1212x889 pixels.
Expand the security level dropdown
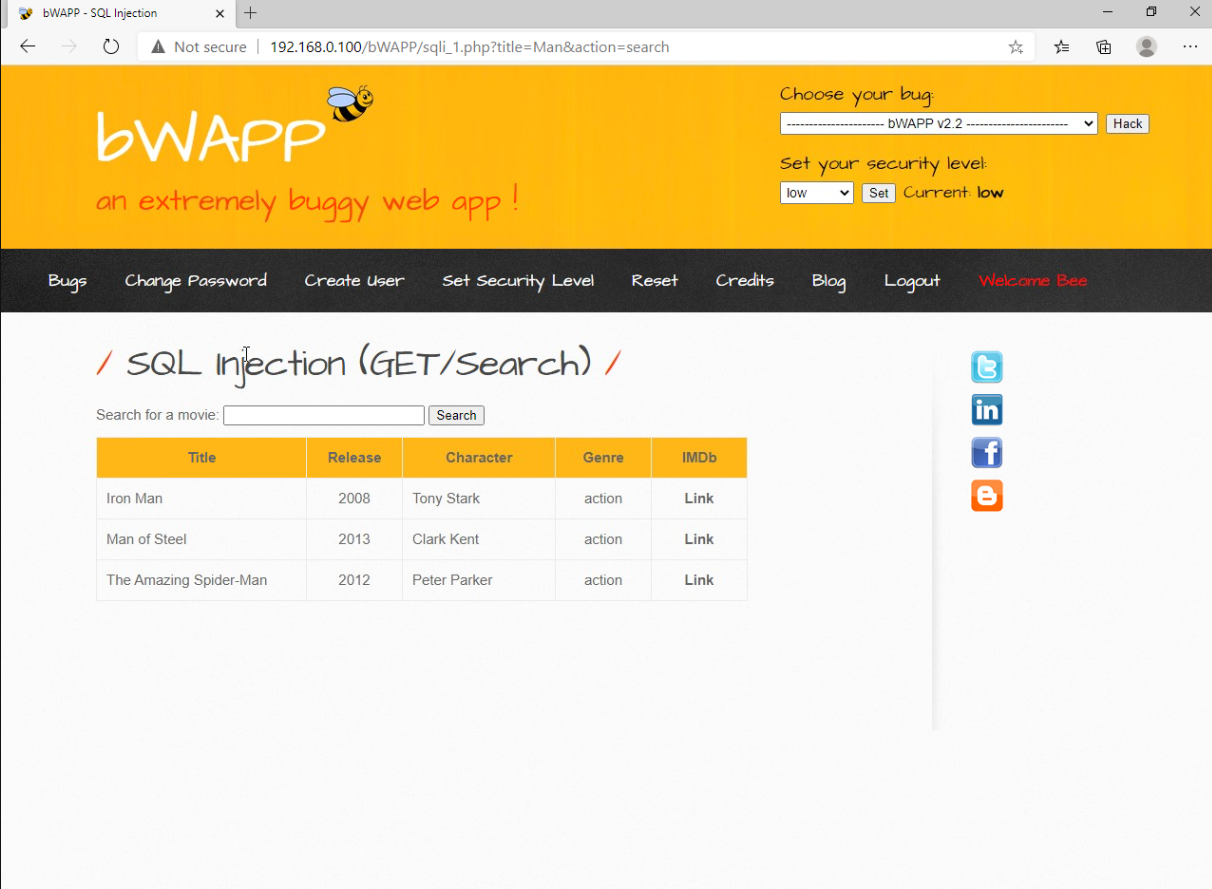(816, 193)
